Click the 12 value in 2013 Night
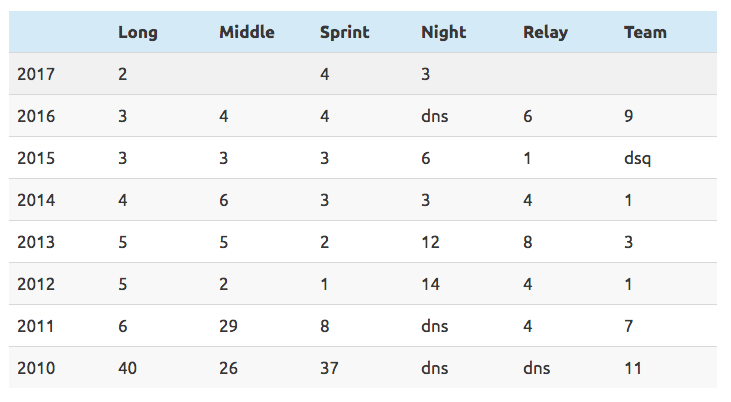The width and height of the screenshot is (731, 402). click(430, 242)
